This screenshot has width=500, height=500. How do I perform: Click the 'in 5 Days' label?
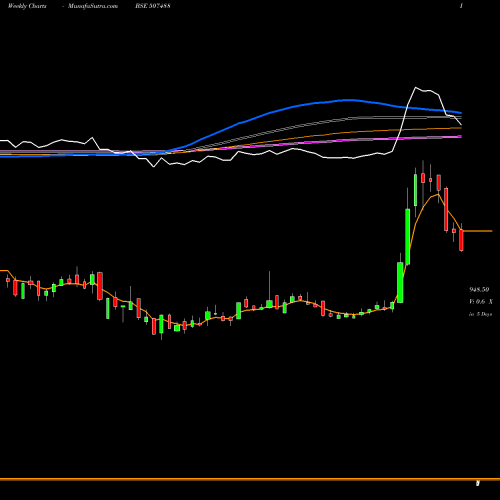[x=480, y=314]
